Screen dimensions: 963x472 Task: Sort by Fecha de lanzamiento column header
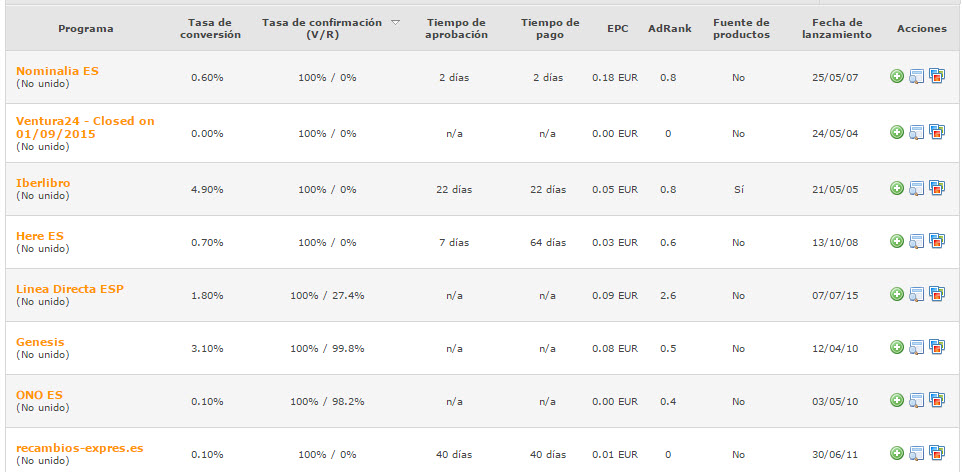click(836, 29)
